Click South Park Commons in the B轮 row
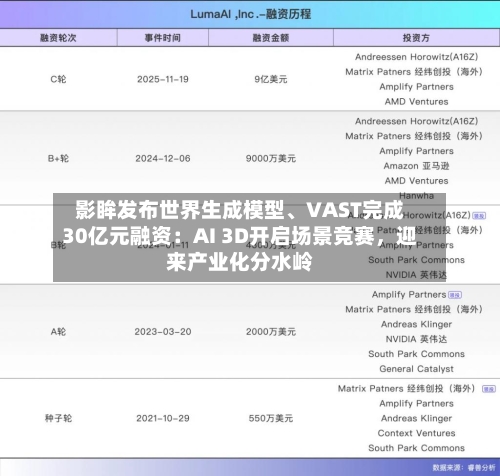Screen dimensions: 500x476 point(416,260)
